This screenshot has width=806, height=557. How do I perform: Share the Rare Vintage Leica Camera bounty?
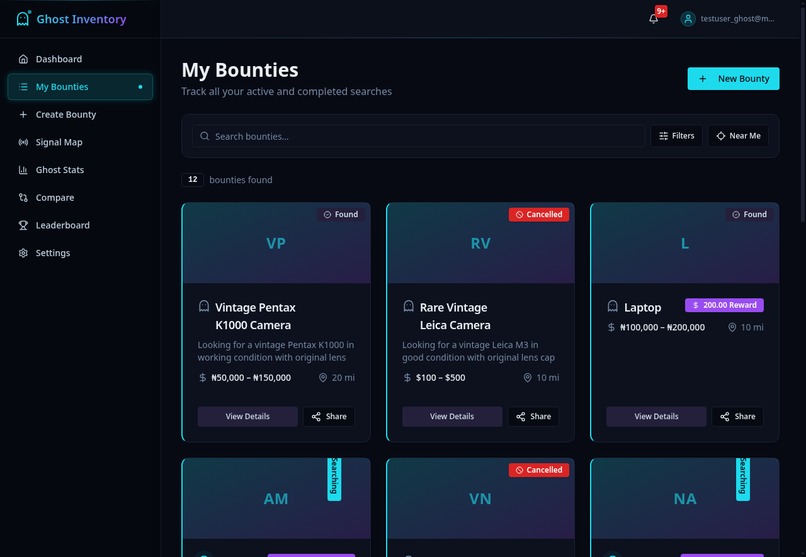(534, 417)
